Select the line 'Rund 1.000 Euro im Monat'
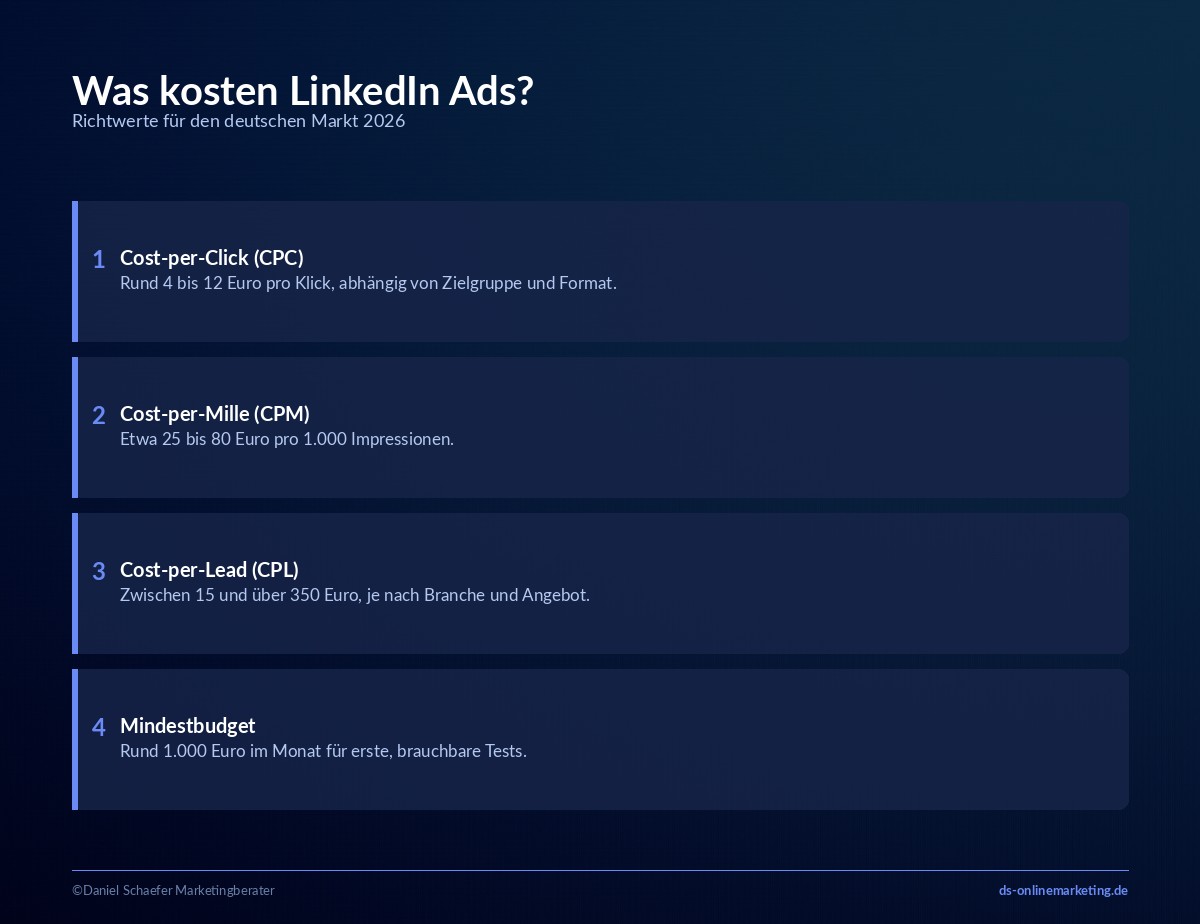Viewport: 1200px width, 924px height. coord(220,751)
